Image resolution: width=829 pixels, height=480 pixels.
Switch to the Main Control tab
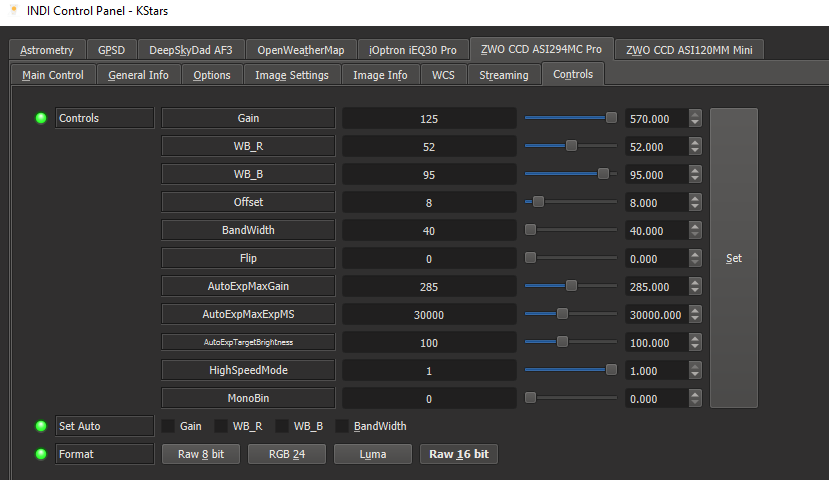[53, 75]
